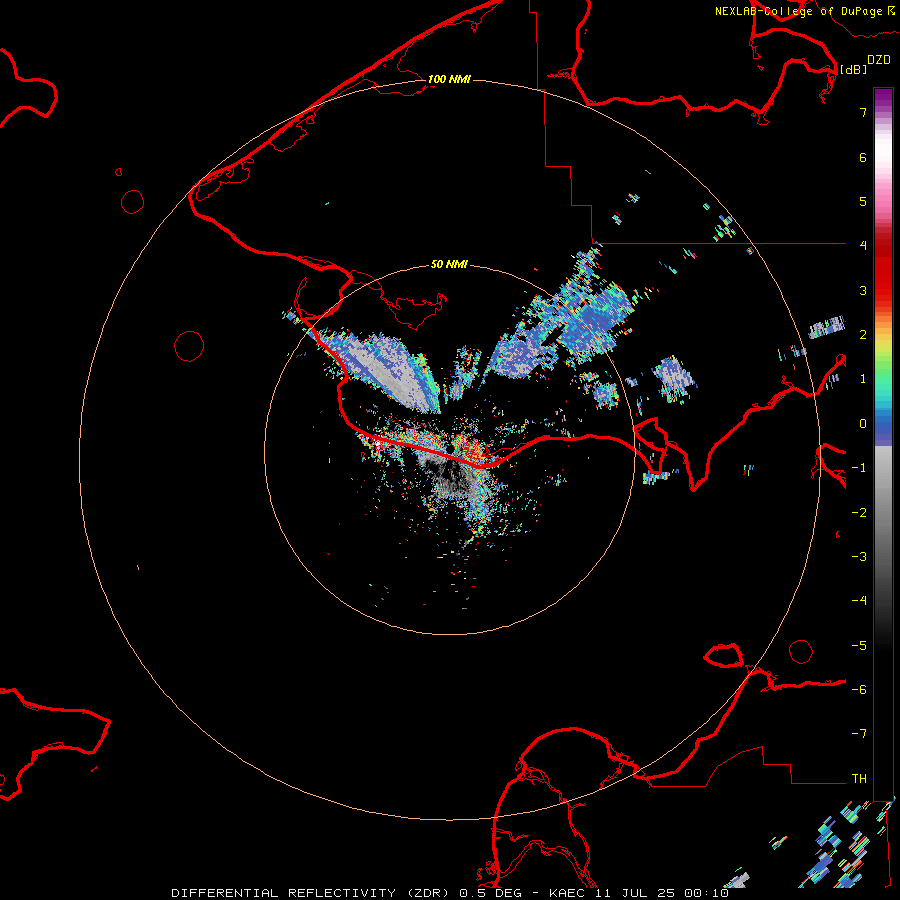Click the colorbar value -1 label

(x=859, y=468)
